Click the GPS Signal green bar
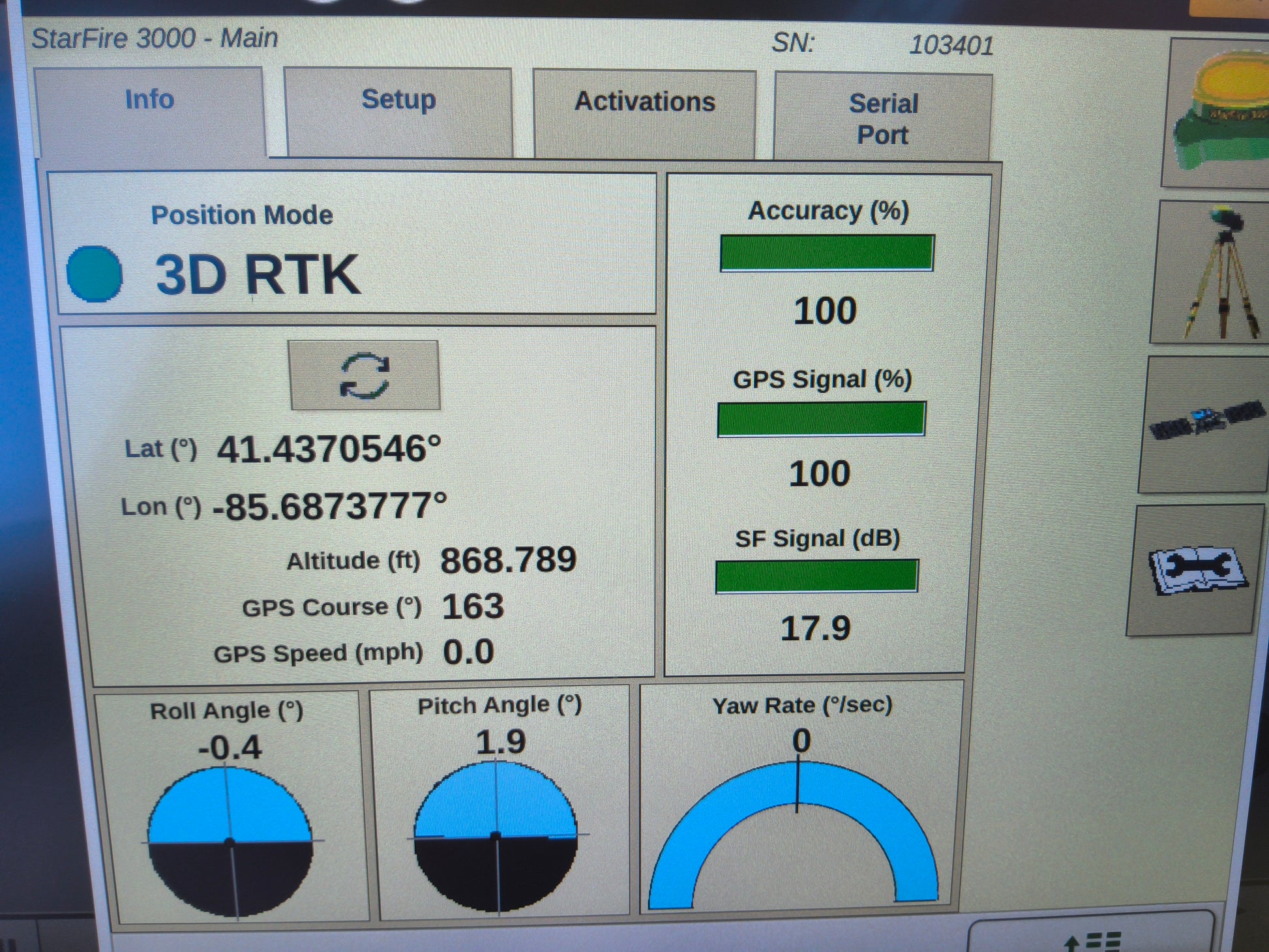Screen dimensions: 1269x952 point(821,419)
